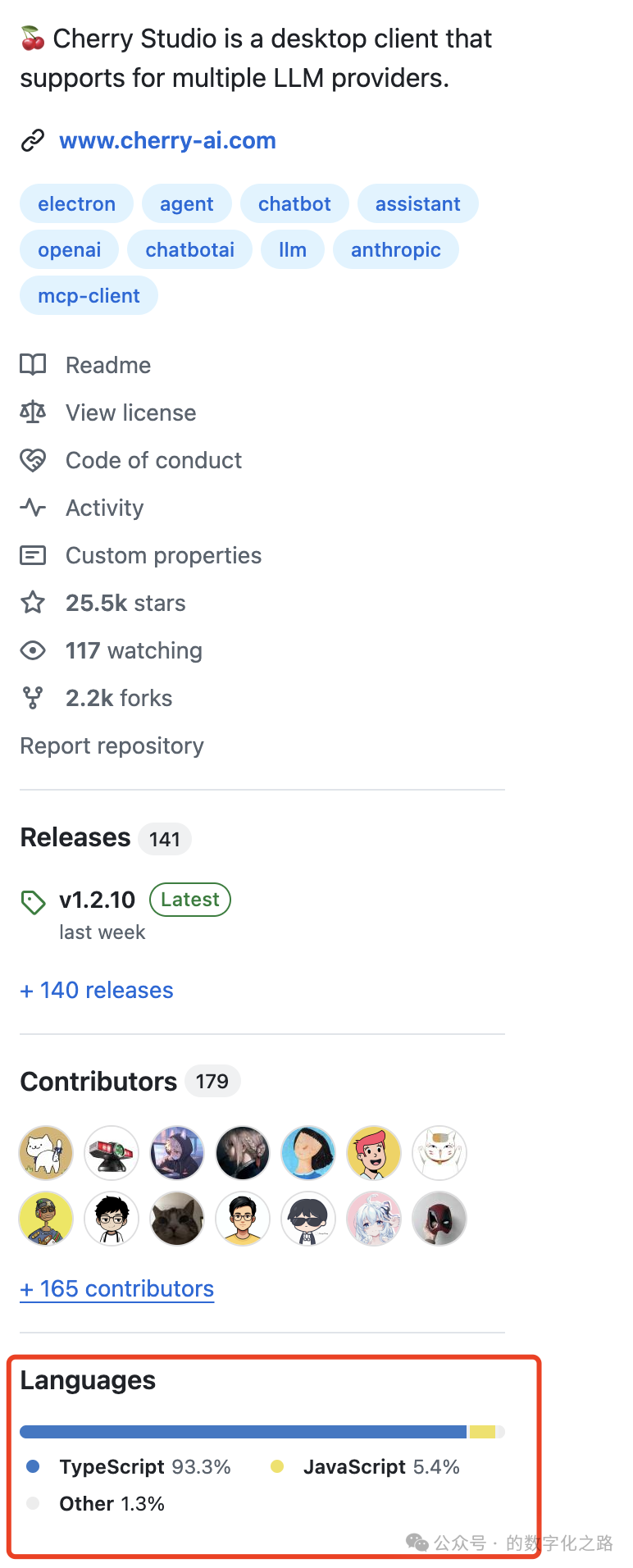The height and width of the screenshot is (1568, 633).
Task: Click the eye icon next to 117 watching
Action: 33,650
